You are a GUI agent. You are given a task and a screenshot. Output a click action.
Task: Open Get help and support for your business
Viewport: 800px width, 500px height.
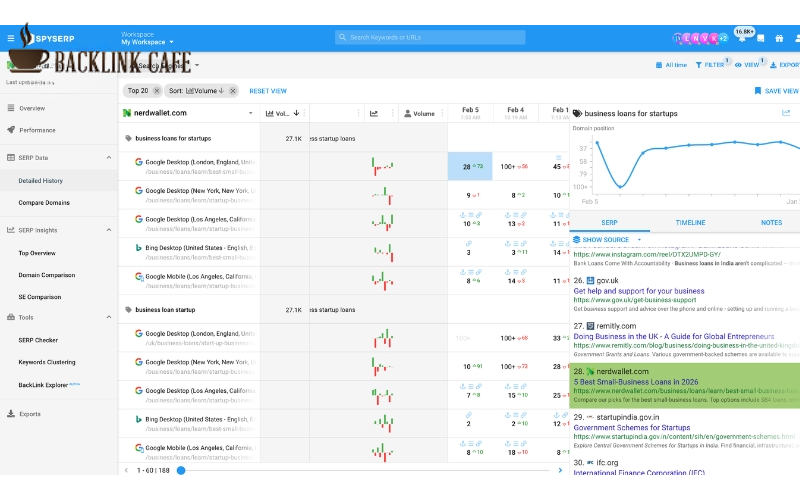pyautogui.click(x=639, y=291)
